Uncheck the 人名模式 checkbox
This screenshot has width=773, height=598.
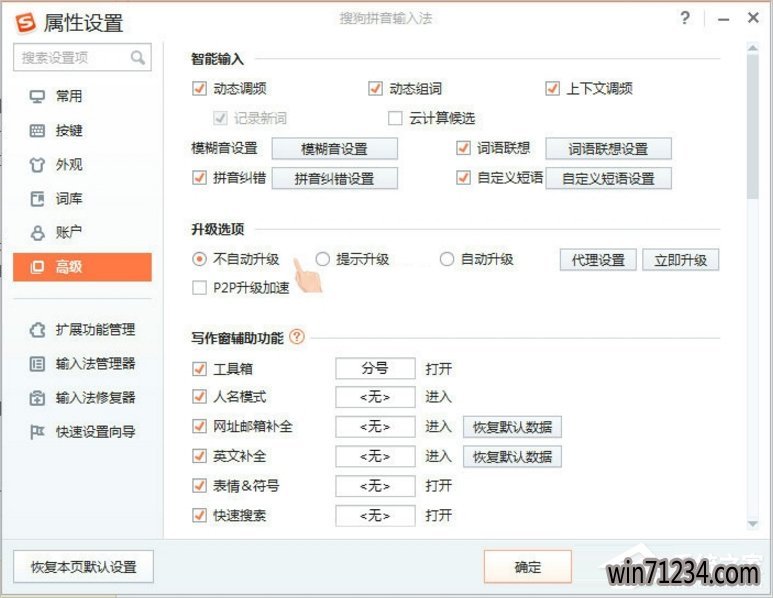[x=199, y=397]
